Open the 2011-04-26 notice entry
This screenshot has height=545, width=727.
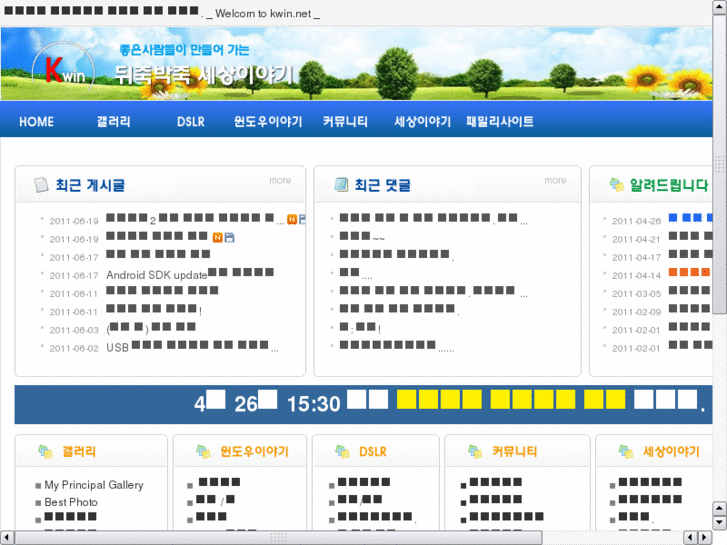pyautogui.click(x=690, y=218)
